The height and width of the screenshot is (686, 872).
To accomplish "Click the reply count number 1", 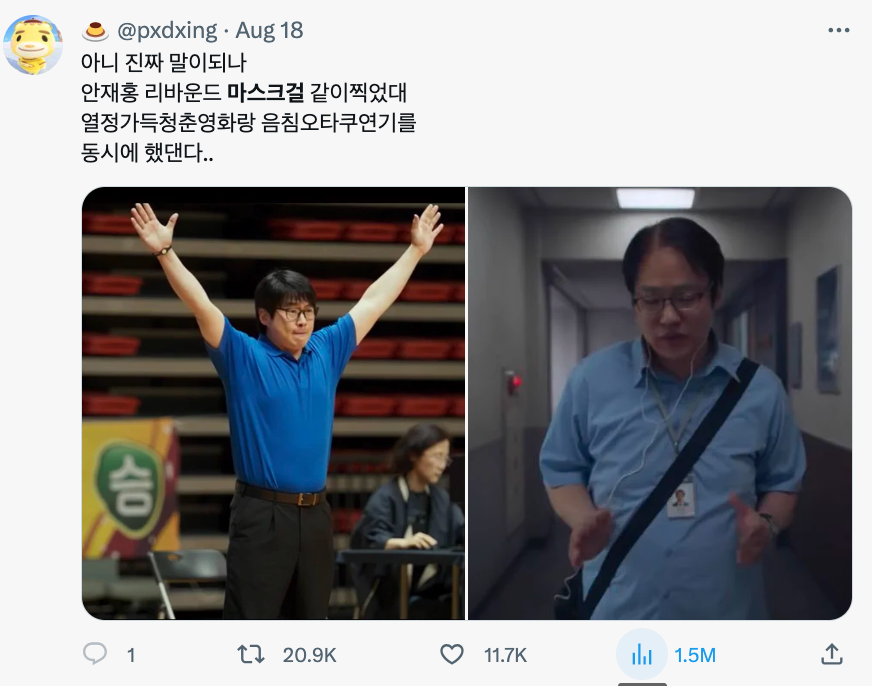I will [x=131, y=655].
